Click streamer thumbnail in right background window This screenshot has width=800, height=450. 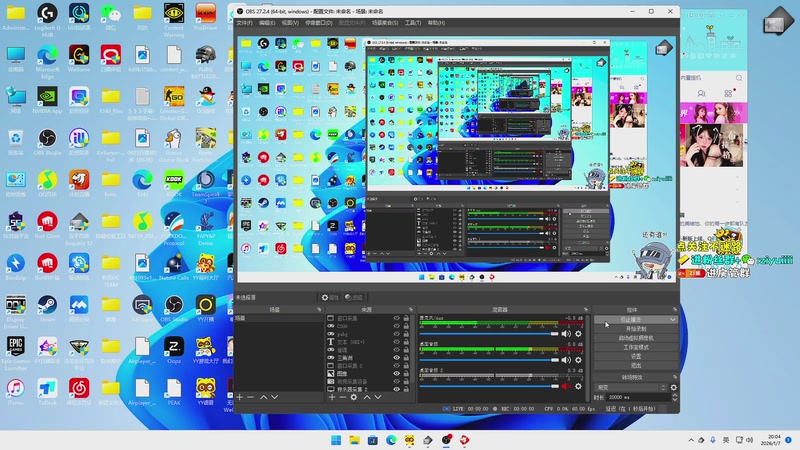tap(713, 145)
